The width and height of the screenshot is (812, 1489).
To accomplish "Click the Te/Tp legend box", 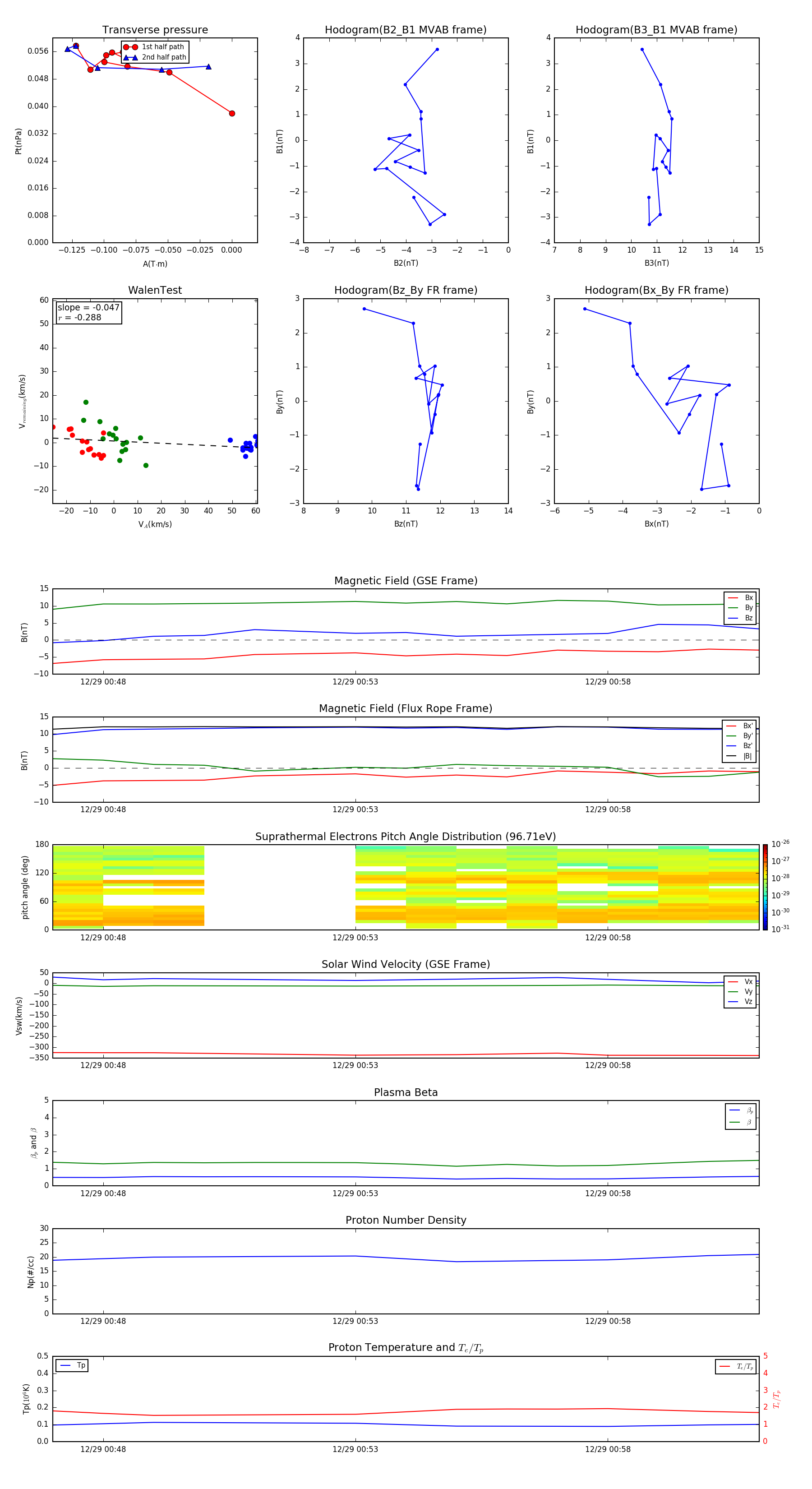I will pyautogui.click(x=736, y=1366).
